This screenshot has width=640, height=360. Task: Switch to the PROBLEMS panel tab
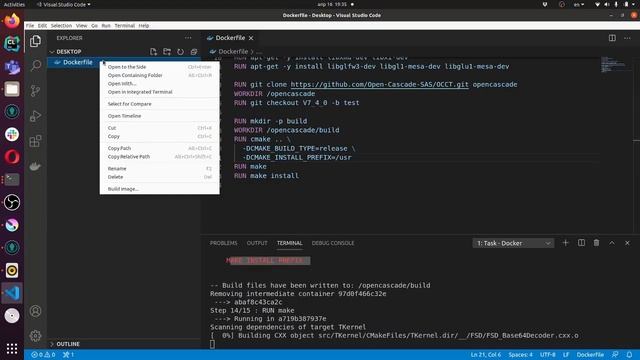[223, 243]
